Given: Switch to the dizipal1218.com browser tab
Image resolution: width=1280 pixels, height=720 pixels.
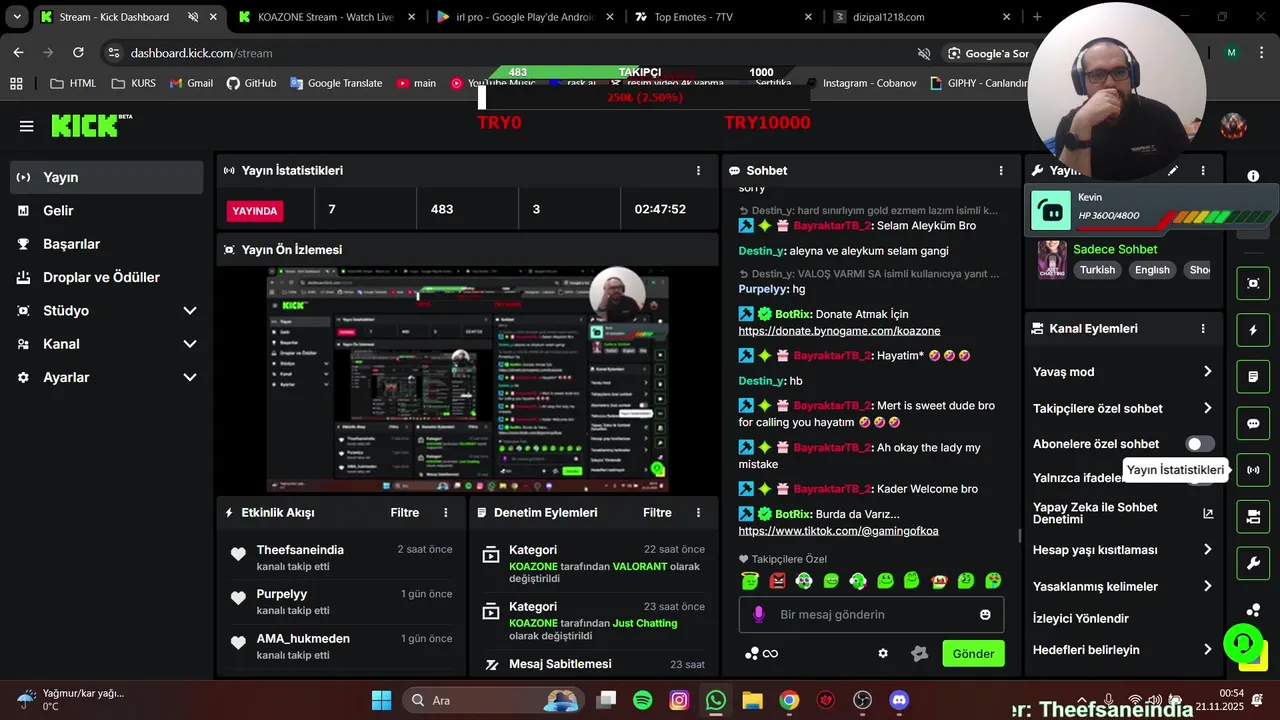Looking at the screenshot, I should 922,17.
